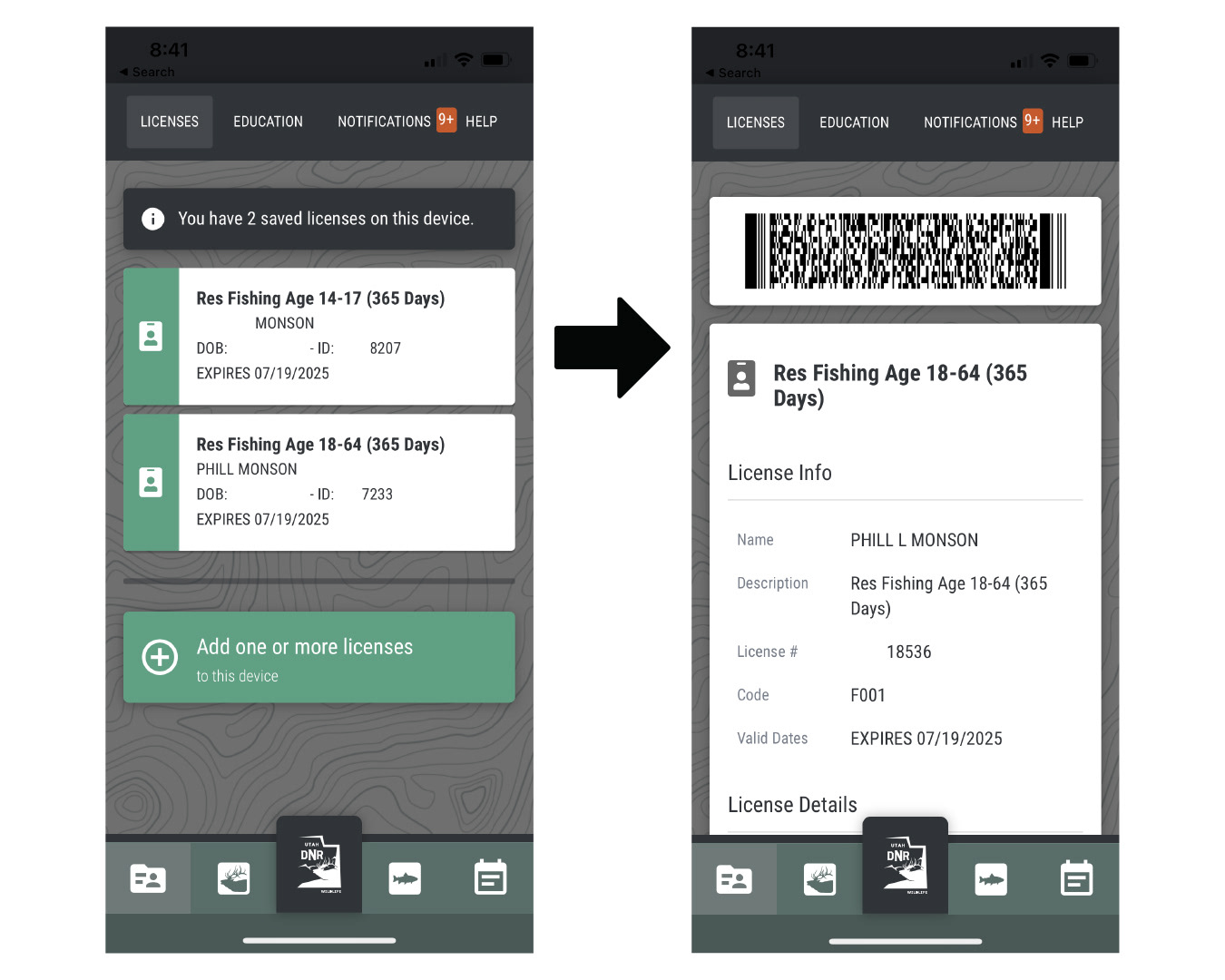Tap the License Details section heading
The height and width of the screenshot is (980, 1225).
(792, 805)
